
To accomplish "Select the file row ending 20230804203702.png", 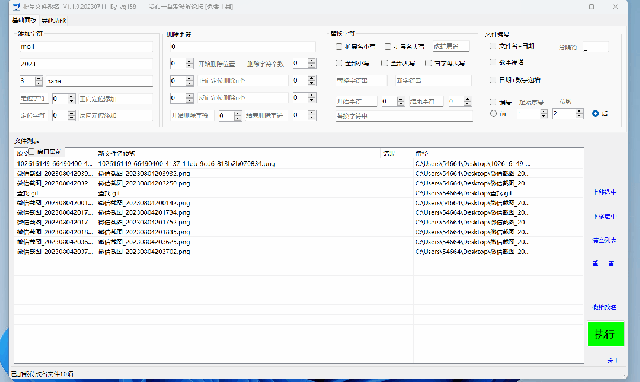I will (x=298, y=251).
